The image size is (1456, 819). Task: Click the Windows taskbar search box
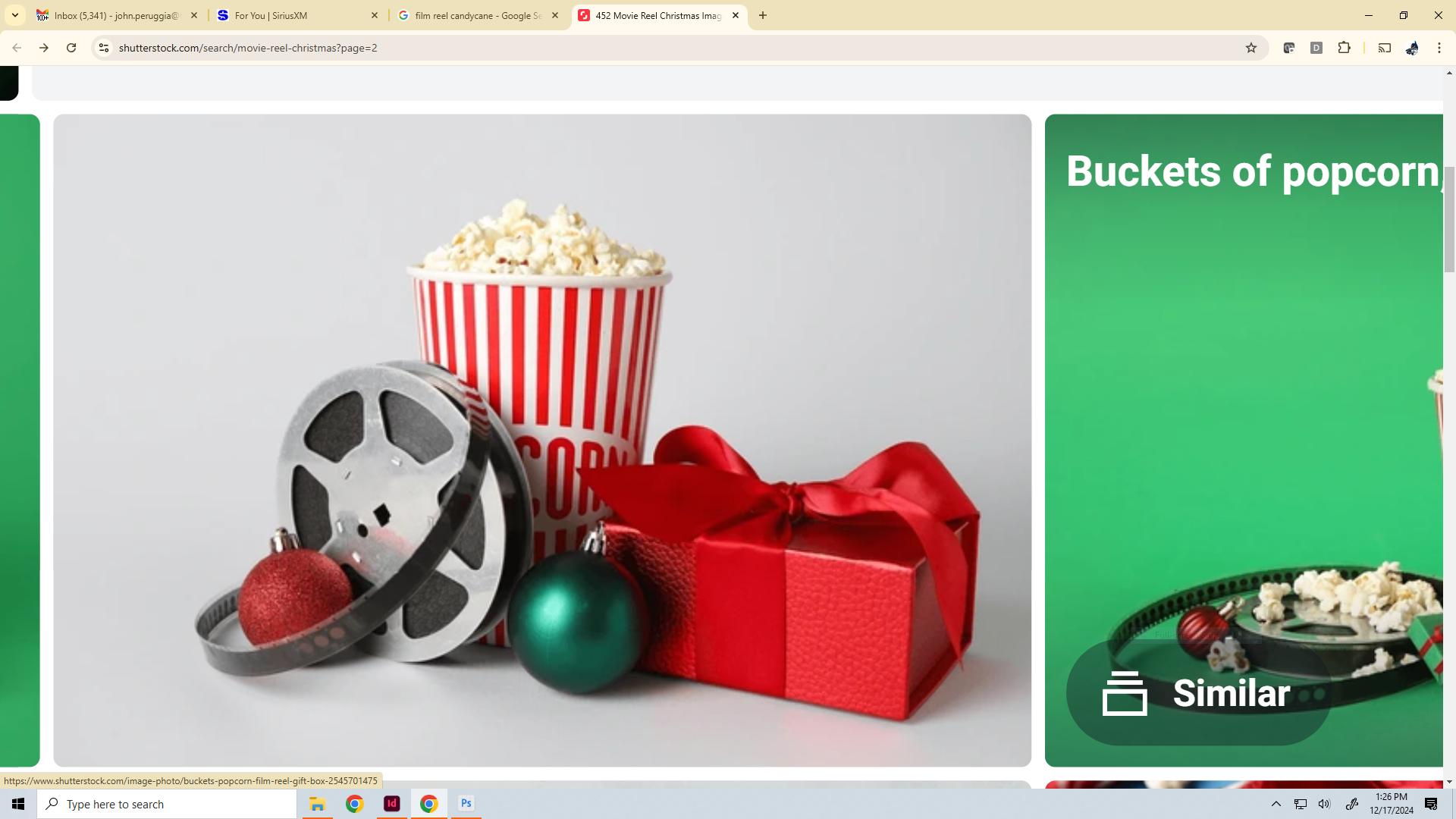click(x=167, y=804)
